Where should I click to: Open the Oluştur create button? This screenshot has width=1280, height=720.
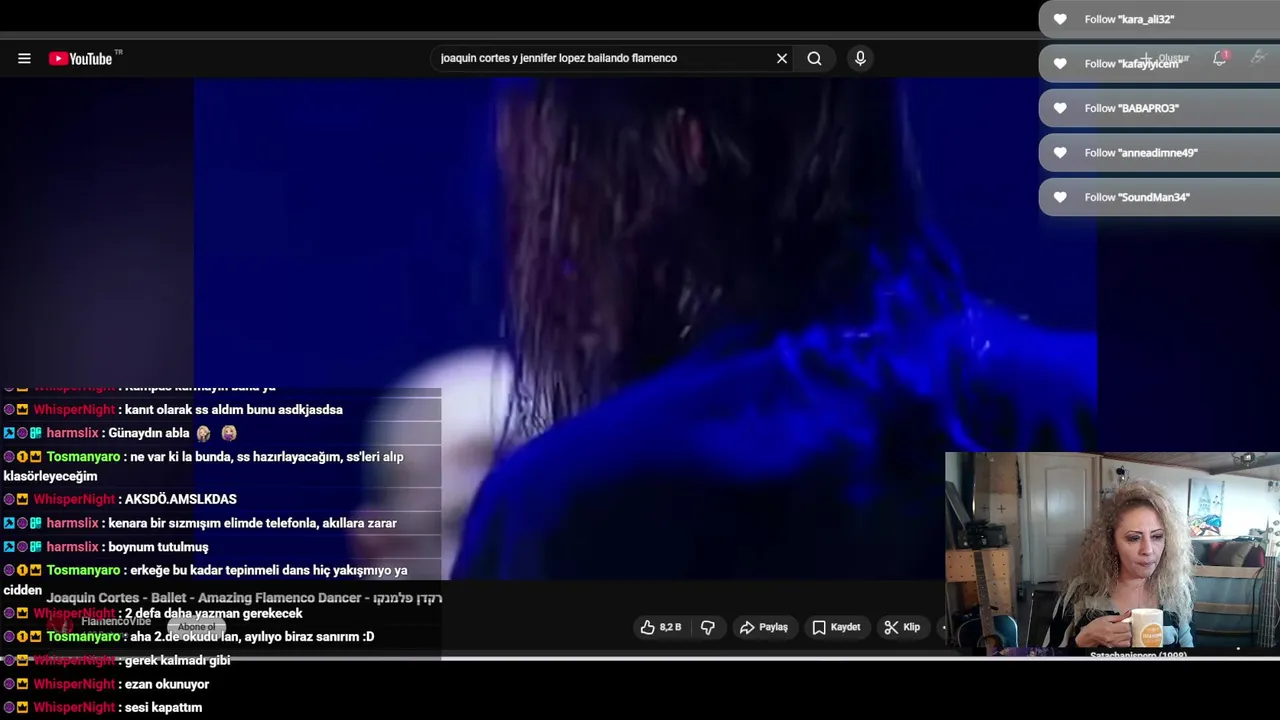coord(1165,58)
